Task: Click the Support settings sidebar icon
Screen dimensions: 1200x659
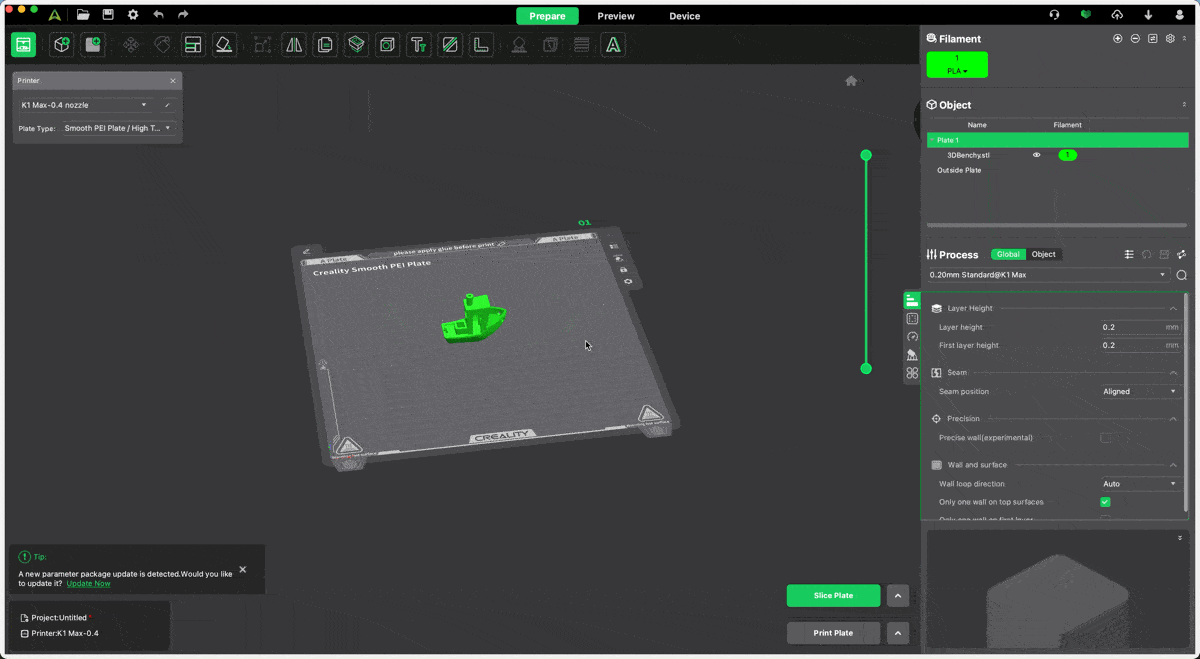Action: (912, 355)
